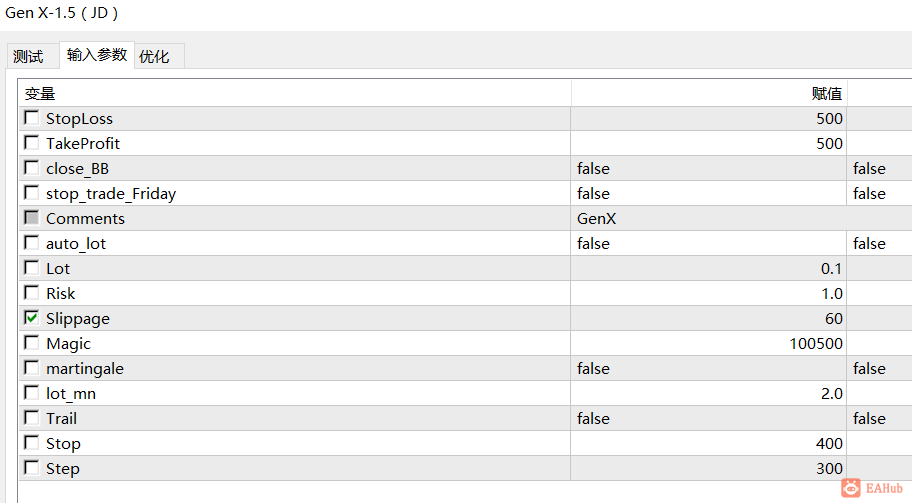Check the Trail parameter checkbox
Screen dimensions: 912x503
point(32,418)
